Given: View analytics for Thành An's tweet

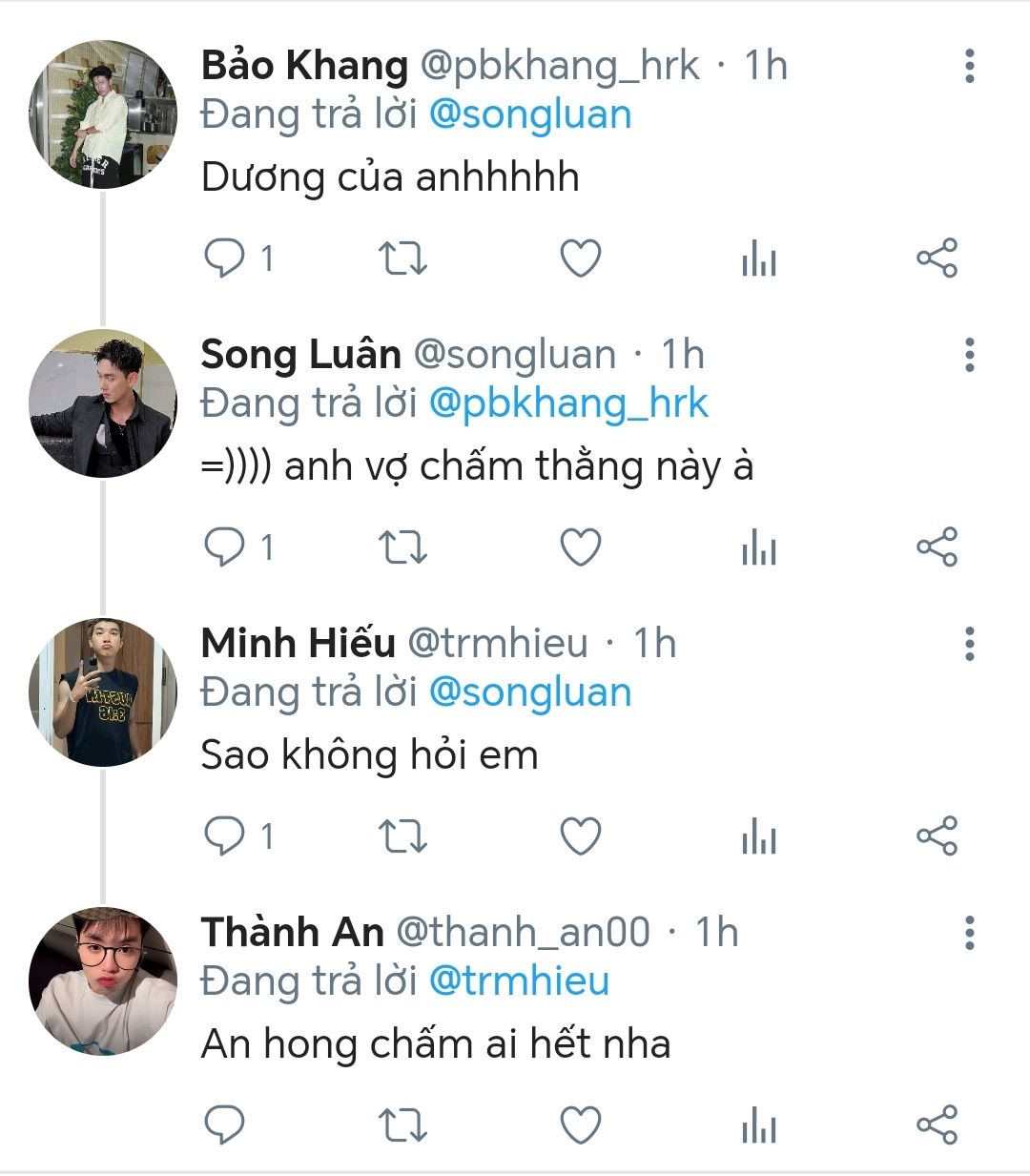Looking at the screenshot, I should coord(759,1125).
